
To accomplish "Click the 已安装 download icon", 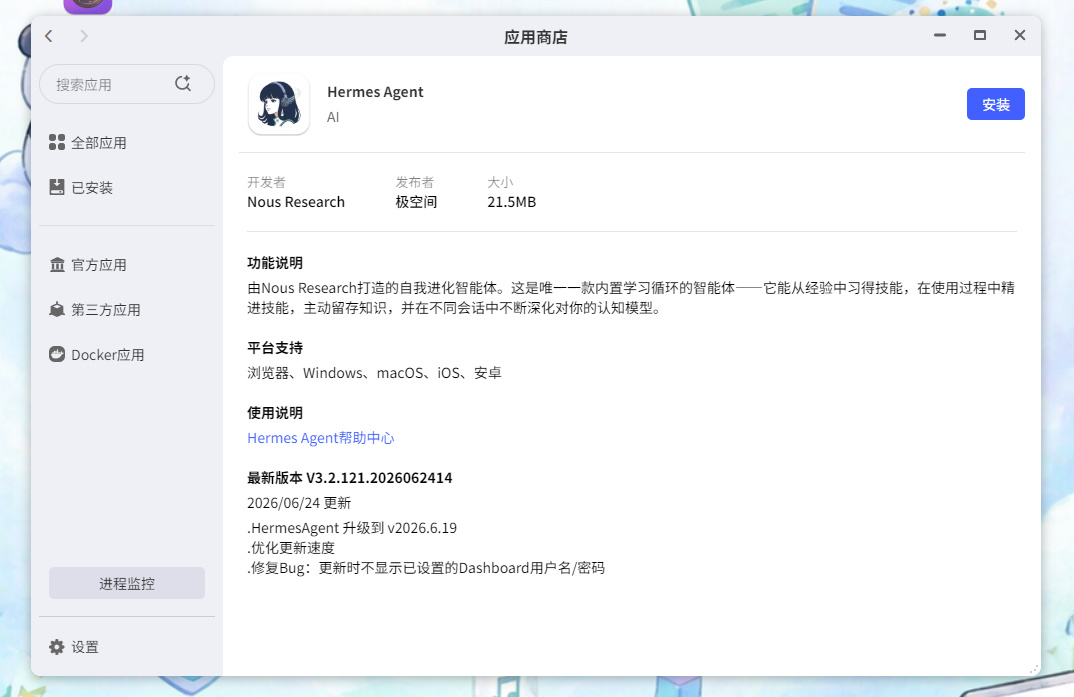I will [x=57, y=187].
